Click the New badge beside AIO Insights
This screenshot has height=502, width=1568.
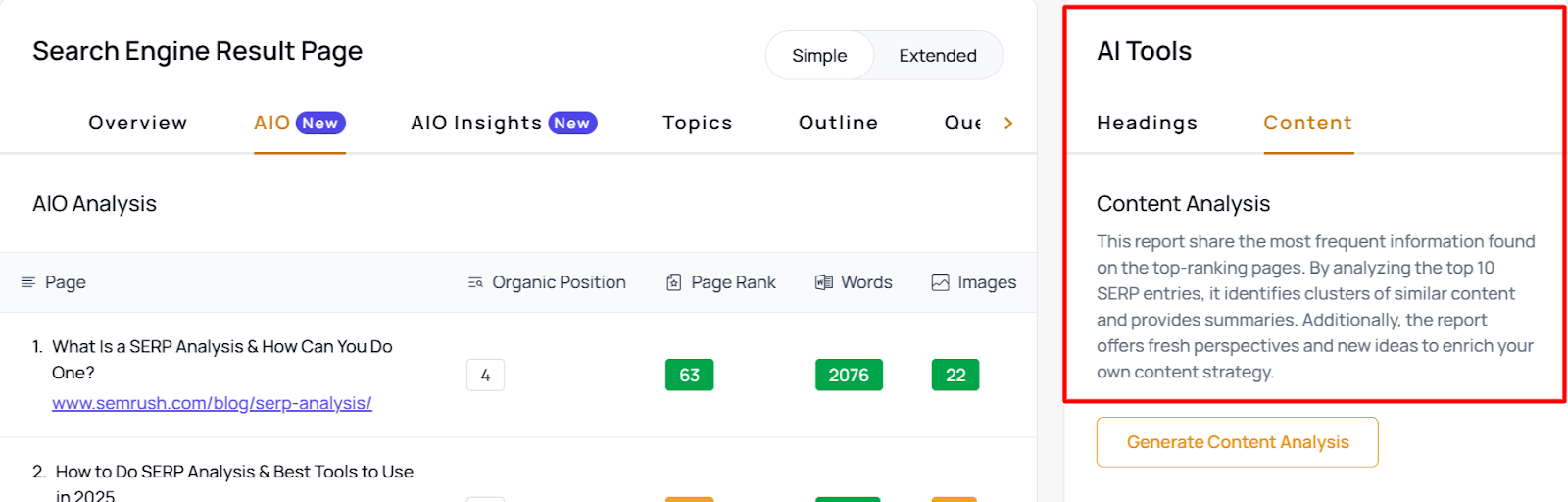(572, 123)
